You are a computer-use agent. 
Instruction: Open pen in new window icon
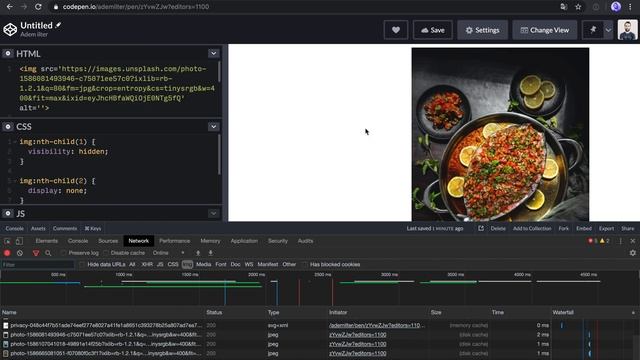click(481, 229)
